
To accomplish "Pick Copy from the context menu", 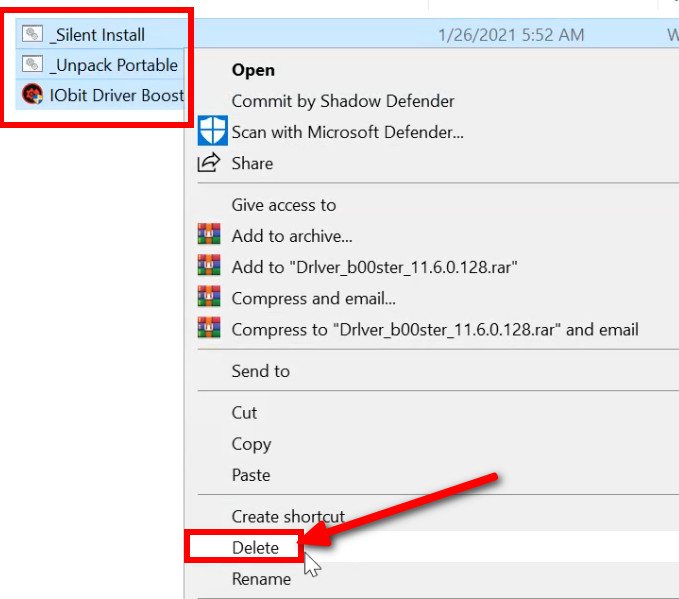I will click(x=251, y=444).
